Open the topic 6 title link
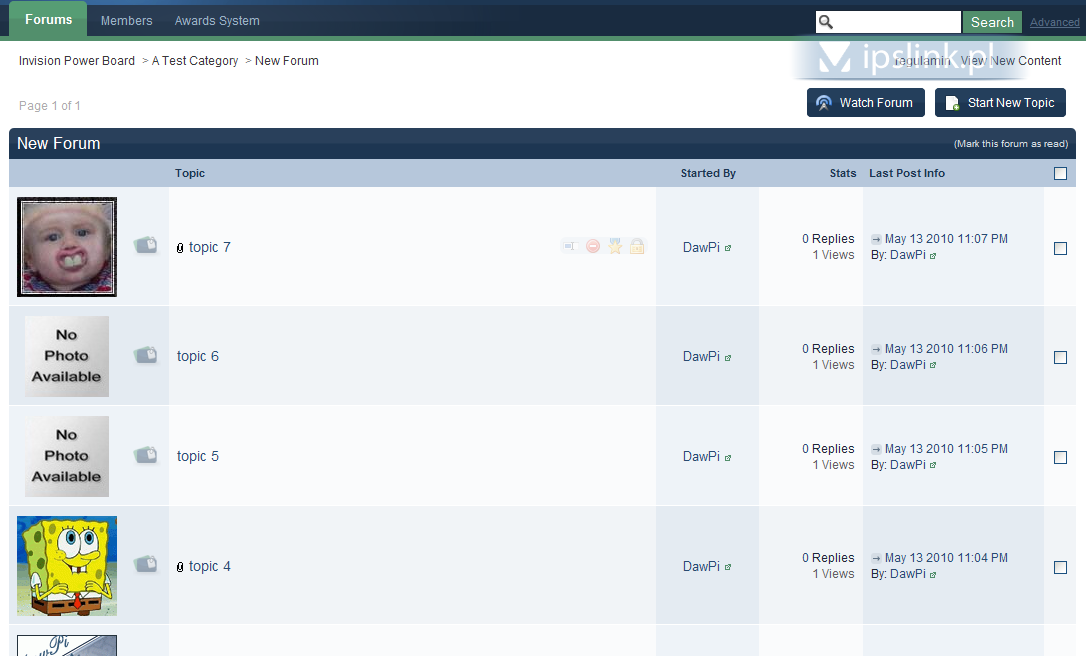 [197, 356]
